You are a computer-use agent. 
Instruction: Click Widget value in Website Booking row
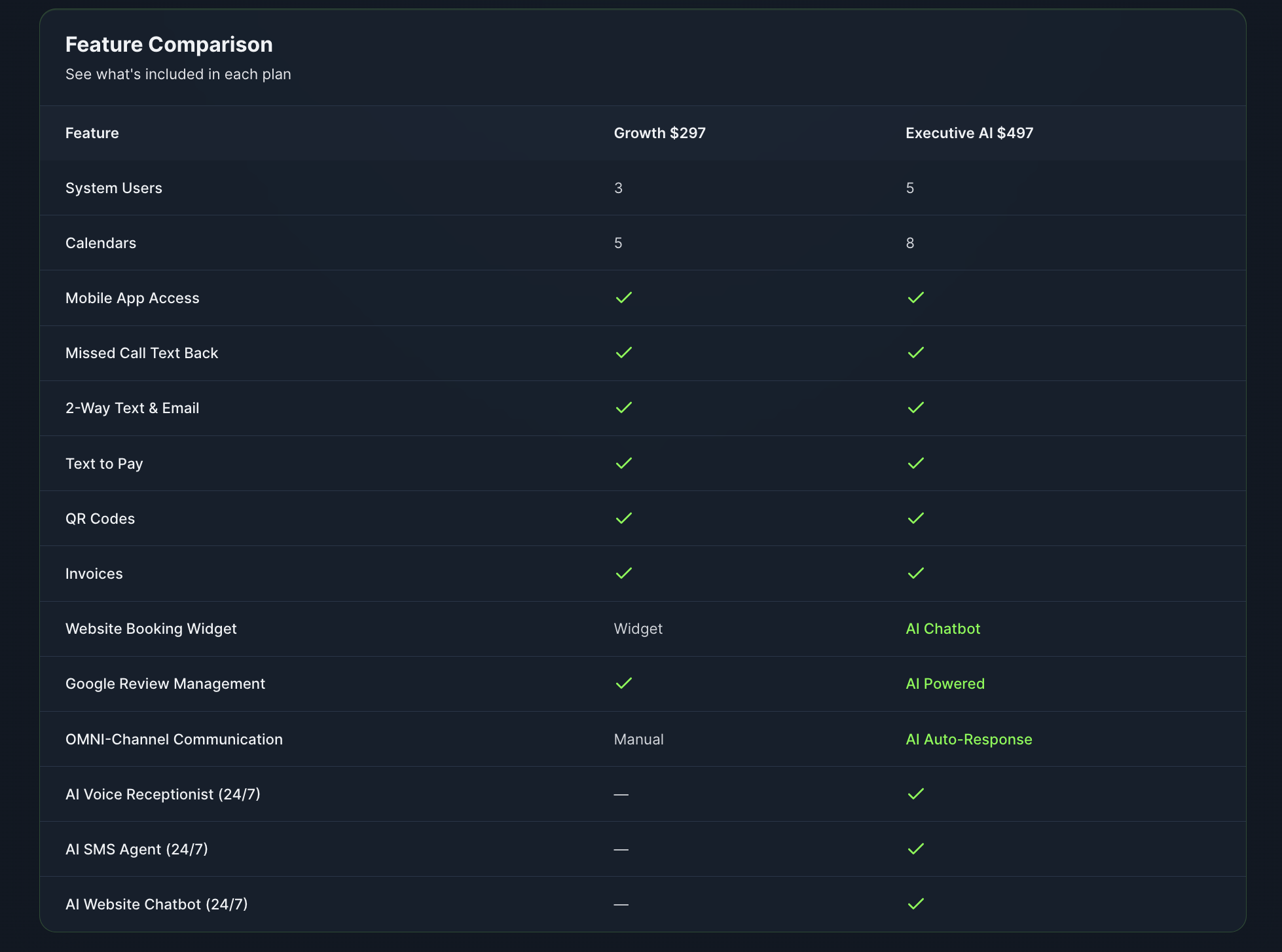(x=638, y=629)
